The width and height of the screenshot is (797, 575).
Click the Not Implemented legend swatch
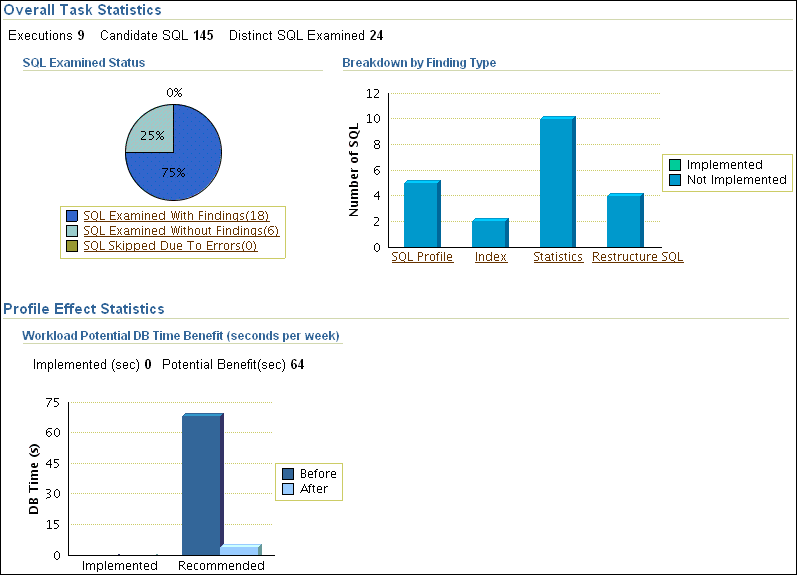pyautogui.click(x=675, y=180)
